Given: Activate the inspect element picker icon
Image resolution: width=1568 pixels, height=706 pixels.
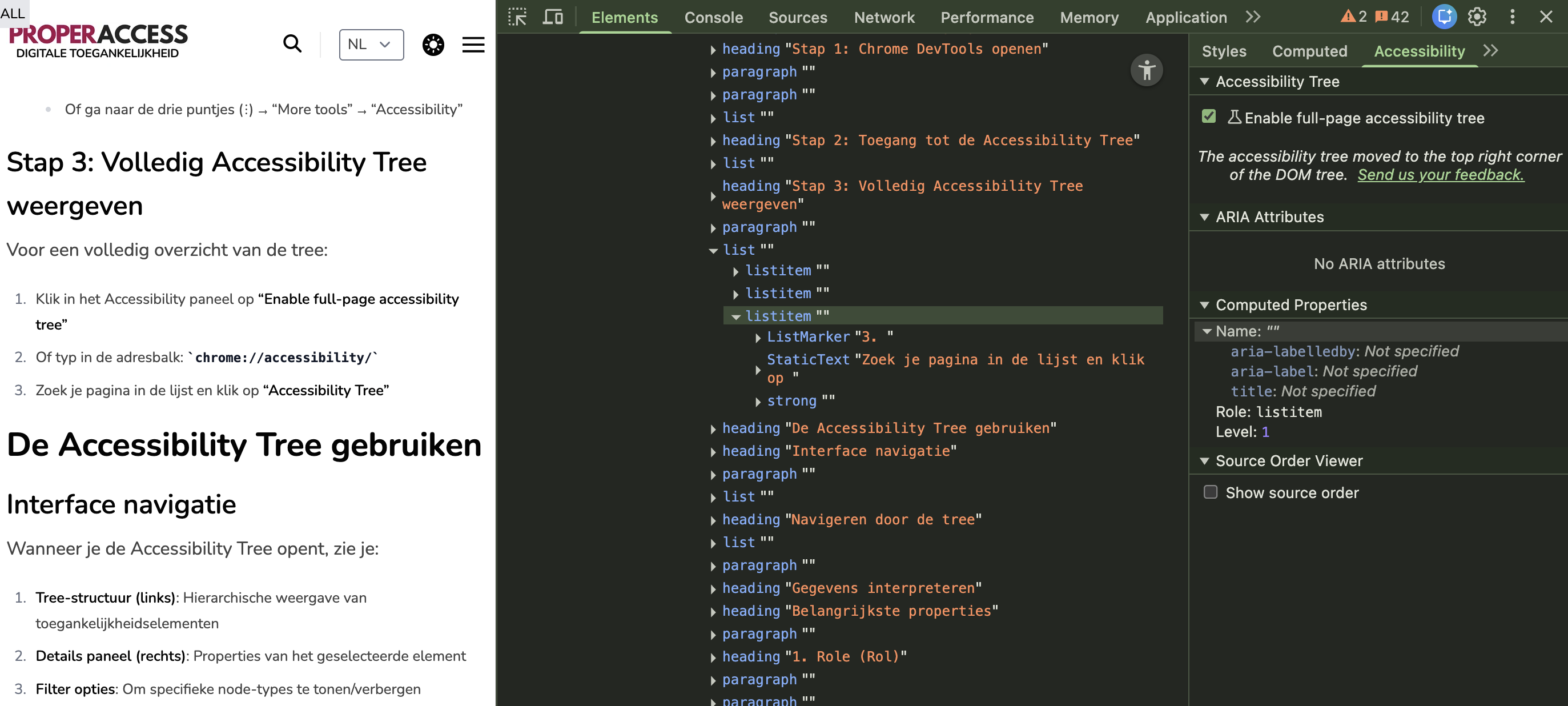Looking at the screenshot, I should [517, 17].
